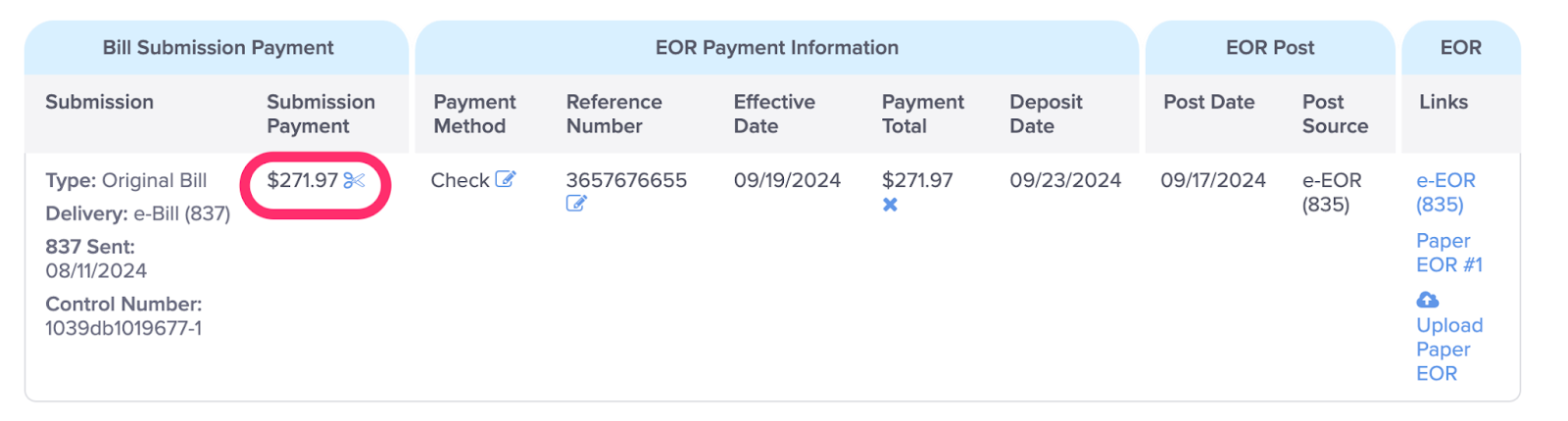Screen dimensions: 1568x421
Task: Click the Payment Method column header
Action: tap(474, 114)
